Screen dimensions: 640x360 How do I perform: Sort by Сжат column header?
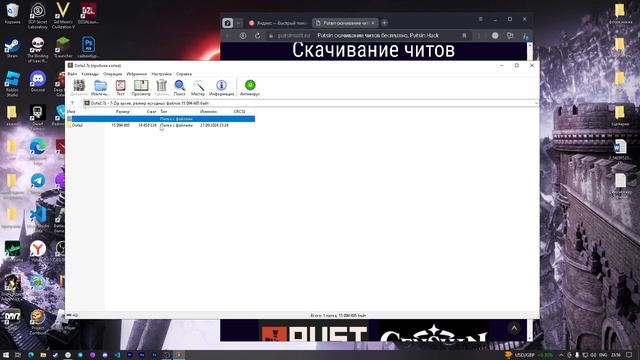151,111
